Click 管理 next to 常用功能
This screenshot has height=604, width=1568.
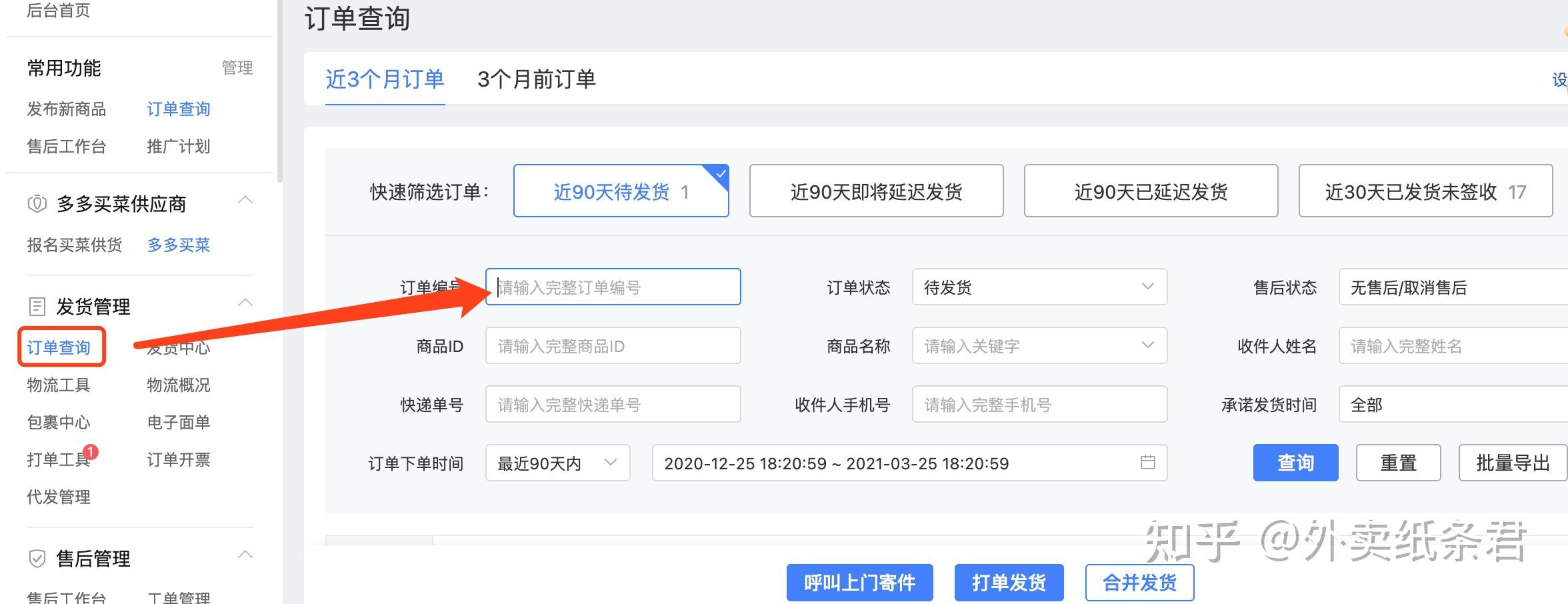(x=237, y=67)
